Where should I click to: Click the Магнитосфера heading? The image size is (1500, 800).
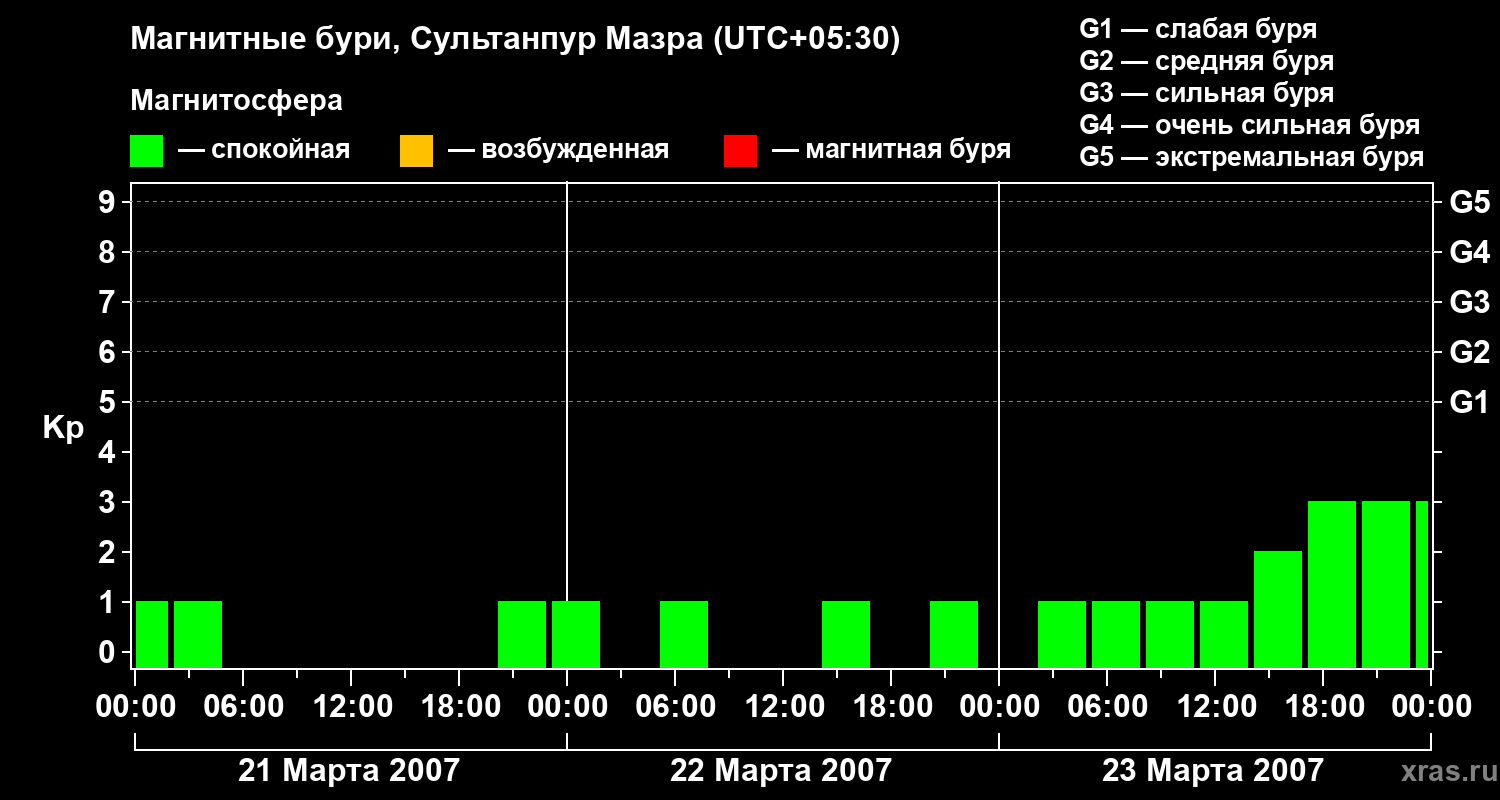(237, 101)
